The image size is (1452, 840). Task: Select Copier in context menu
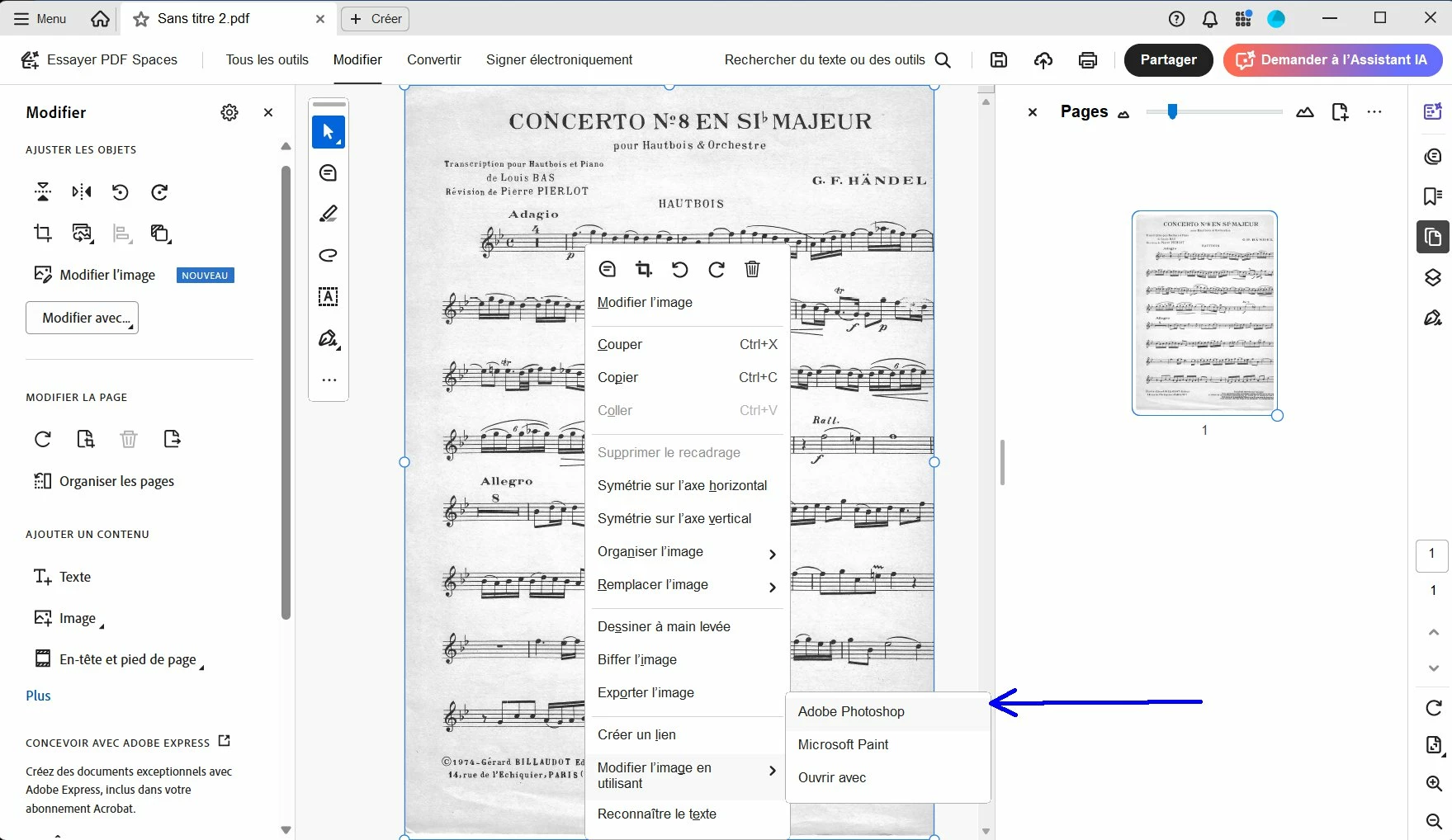(x=687, y=378)
